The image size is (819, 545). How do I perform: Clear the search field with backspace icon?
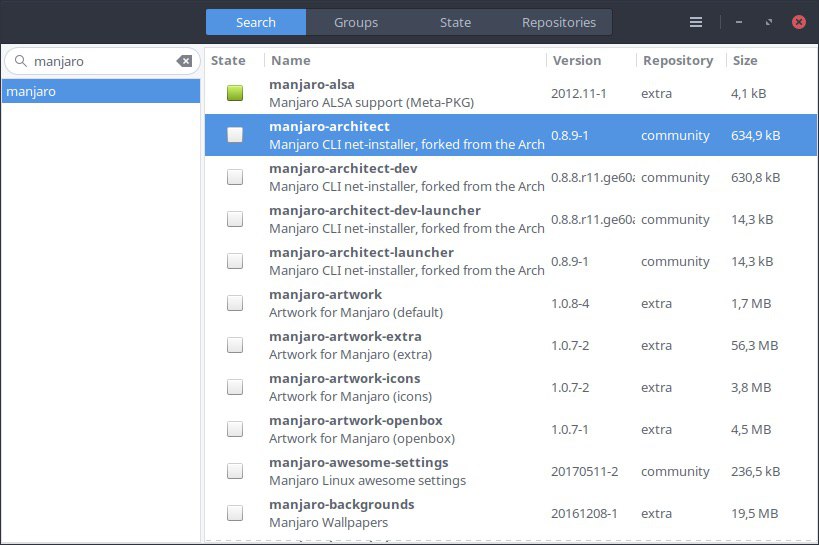pyautogui.click(x=184, y=61)
